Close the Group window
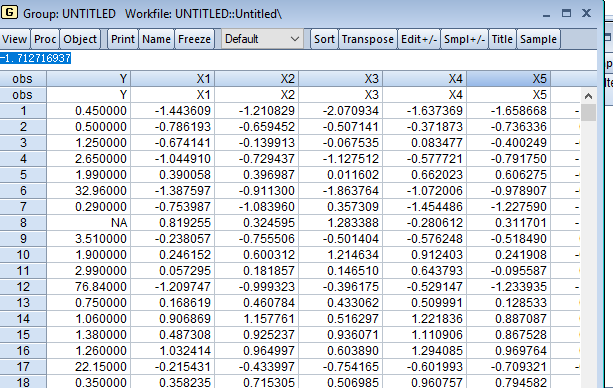 pos(586,13)
